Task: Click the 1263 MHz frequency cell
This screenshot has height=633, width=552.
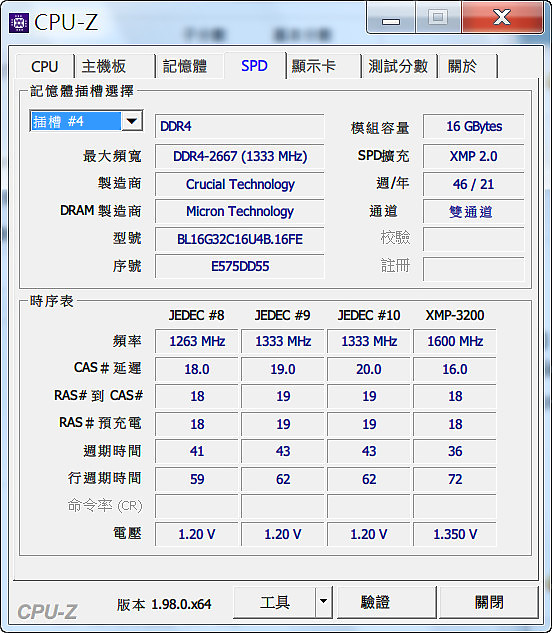Action: [x=197, y=342]
